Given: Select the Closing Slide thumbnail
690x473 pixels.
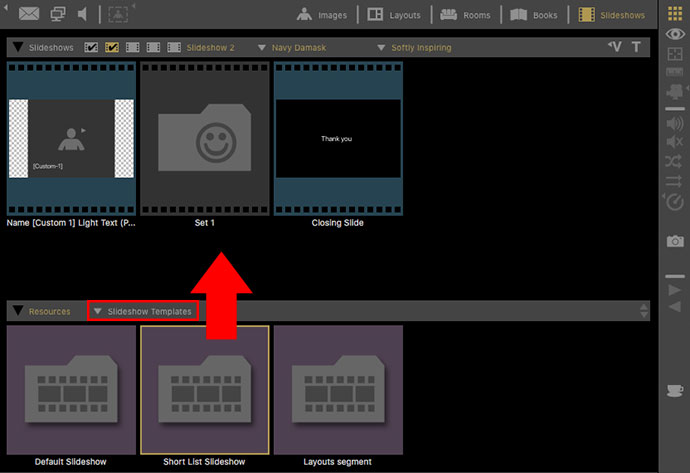Looking at the screenshot, I should (x=337, y=138).
